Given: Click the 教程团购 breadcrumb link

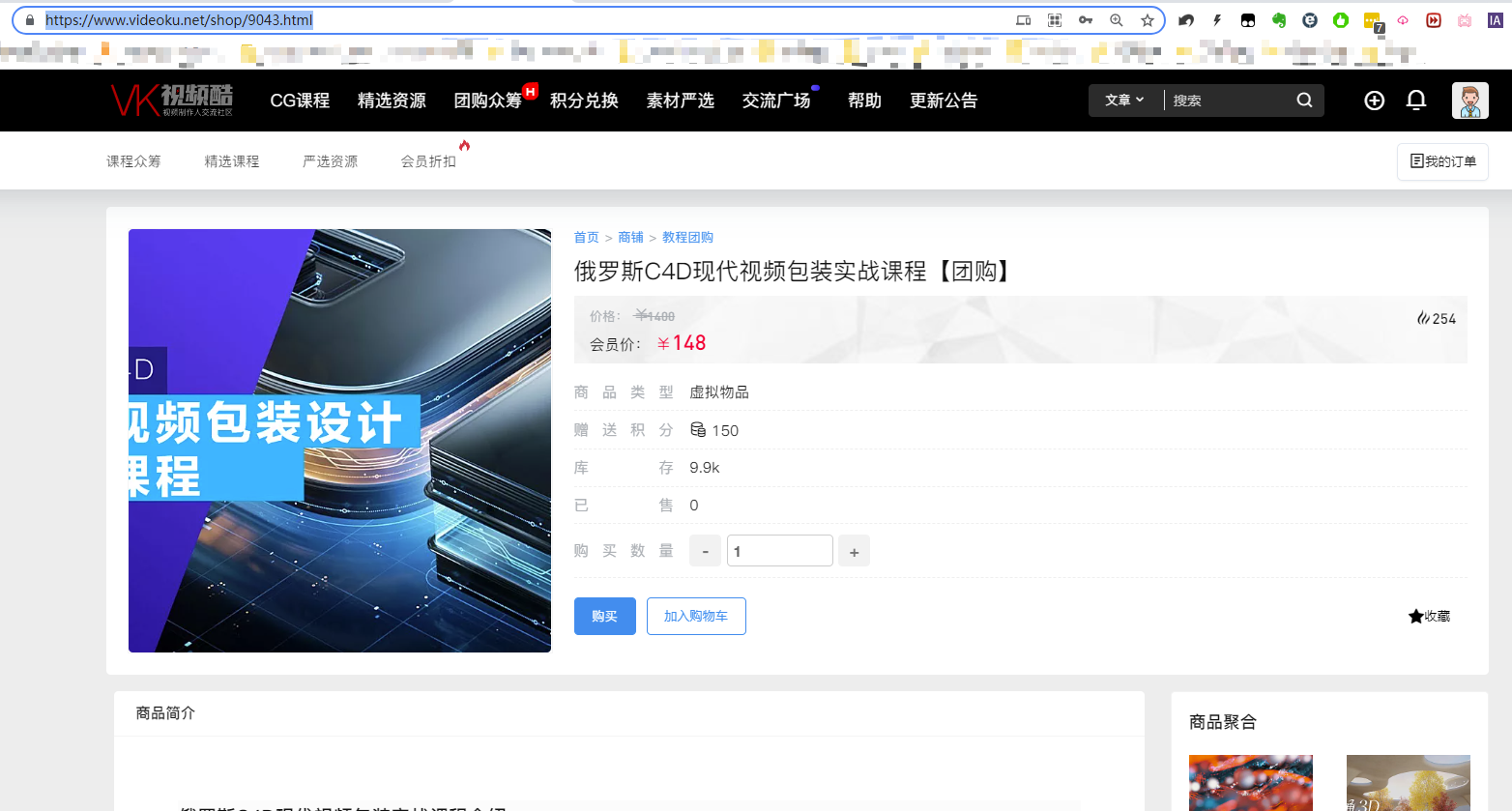Looking at the screenshot, I should (x=687, y=238).
